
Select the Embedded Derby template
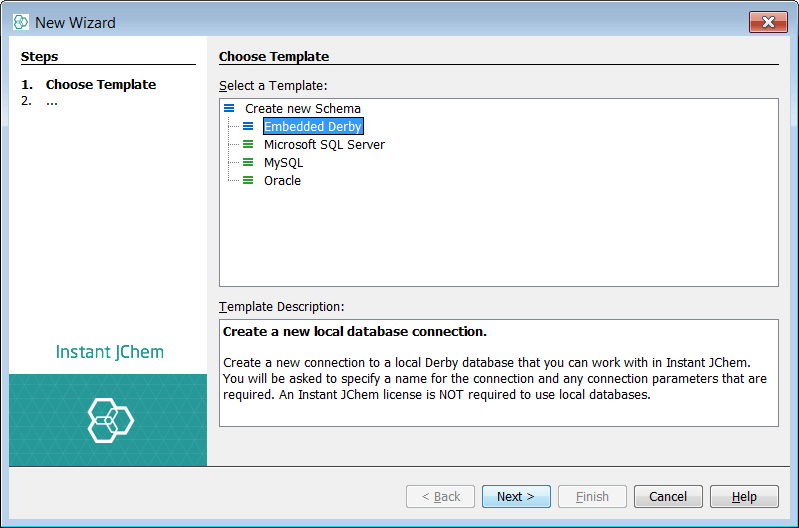[312, 127]
